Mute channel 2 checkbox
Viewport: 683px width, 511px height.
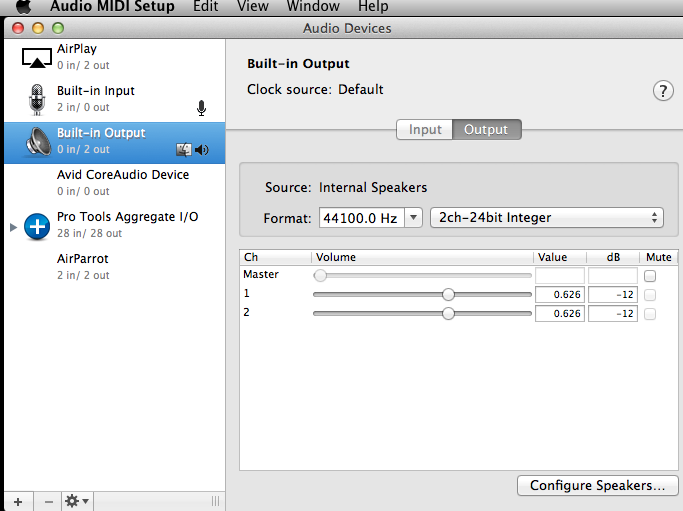tap(650, 314)
